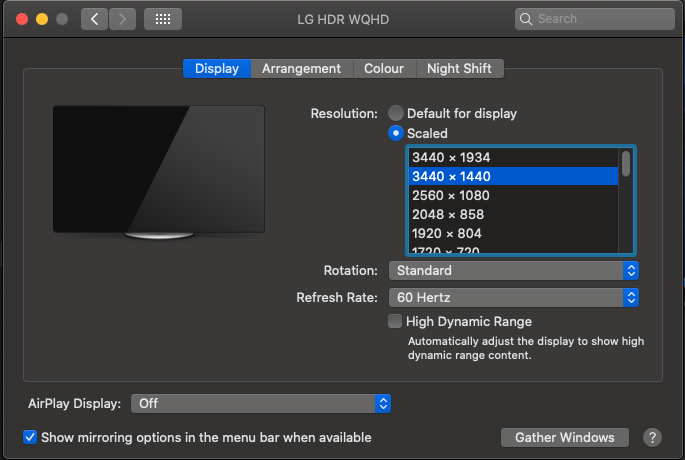This screenshot has height=460, width=685.
Task: Open the Rotation dropdown showing Standard
Action: (x=514, y=270)
